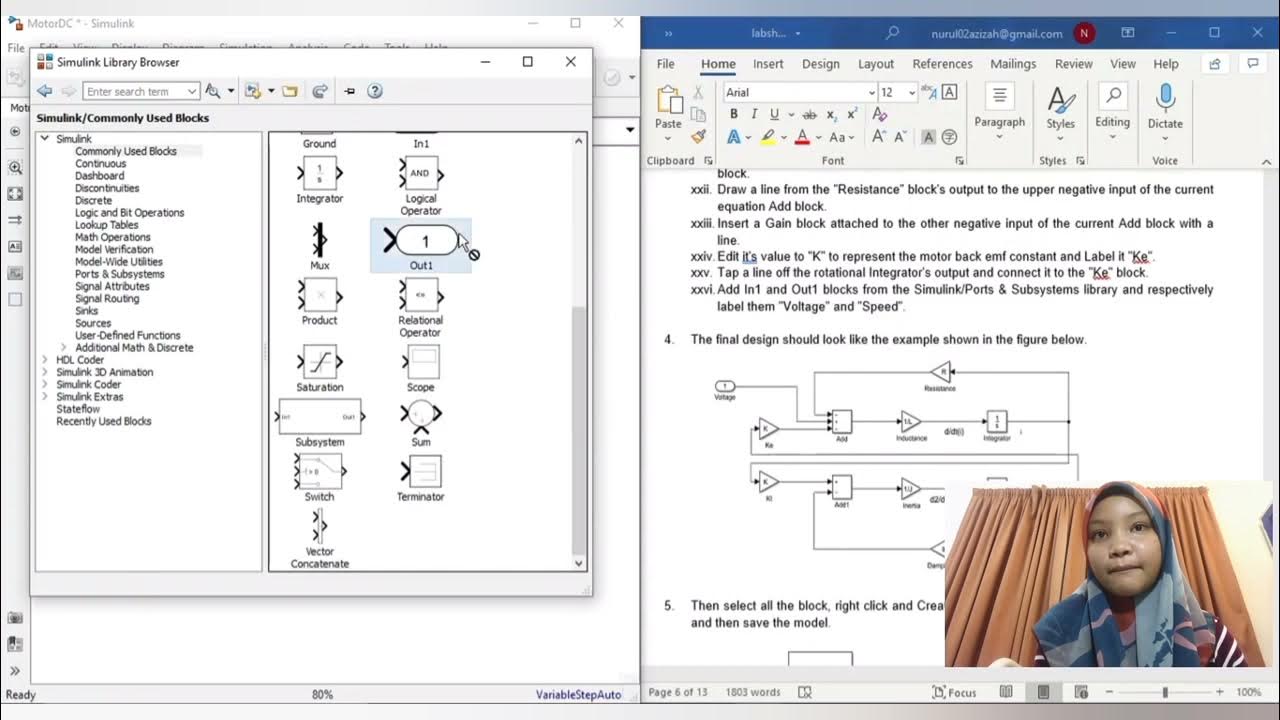Expand the Simulink Extras node
This screenshot has height=720, width=1280.
[44, 396]
